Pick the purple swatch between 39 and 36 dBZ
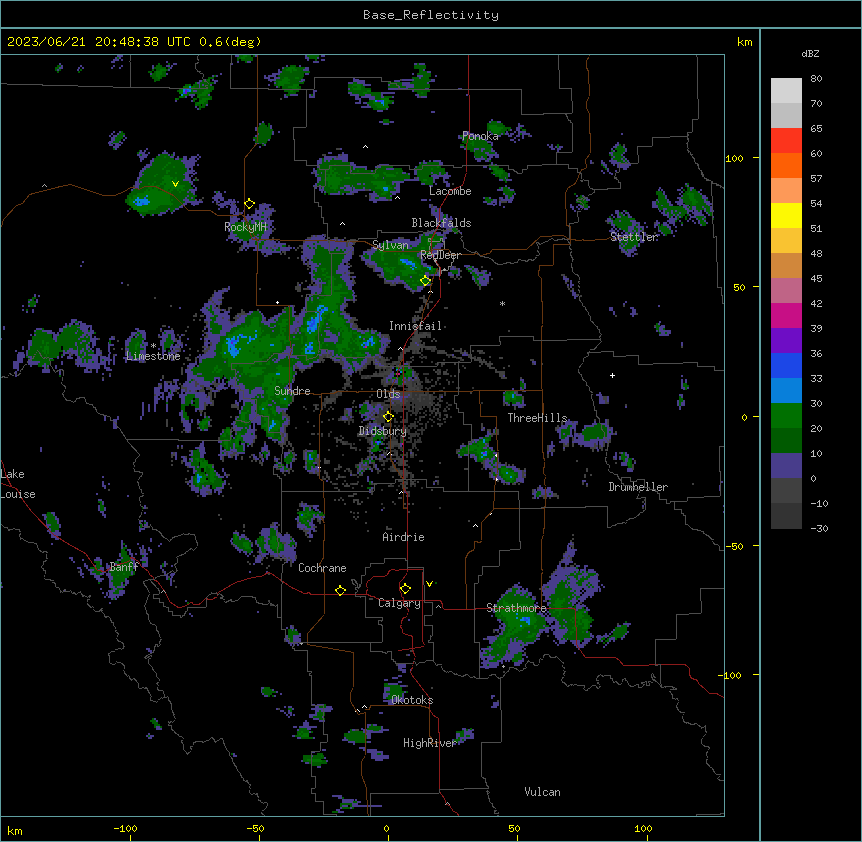 click(x=786, y=340)
